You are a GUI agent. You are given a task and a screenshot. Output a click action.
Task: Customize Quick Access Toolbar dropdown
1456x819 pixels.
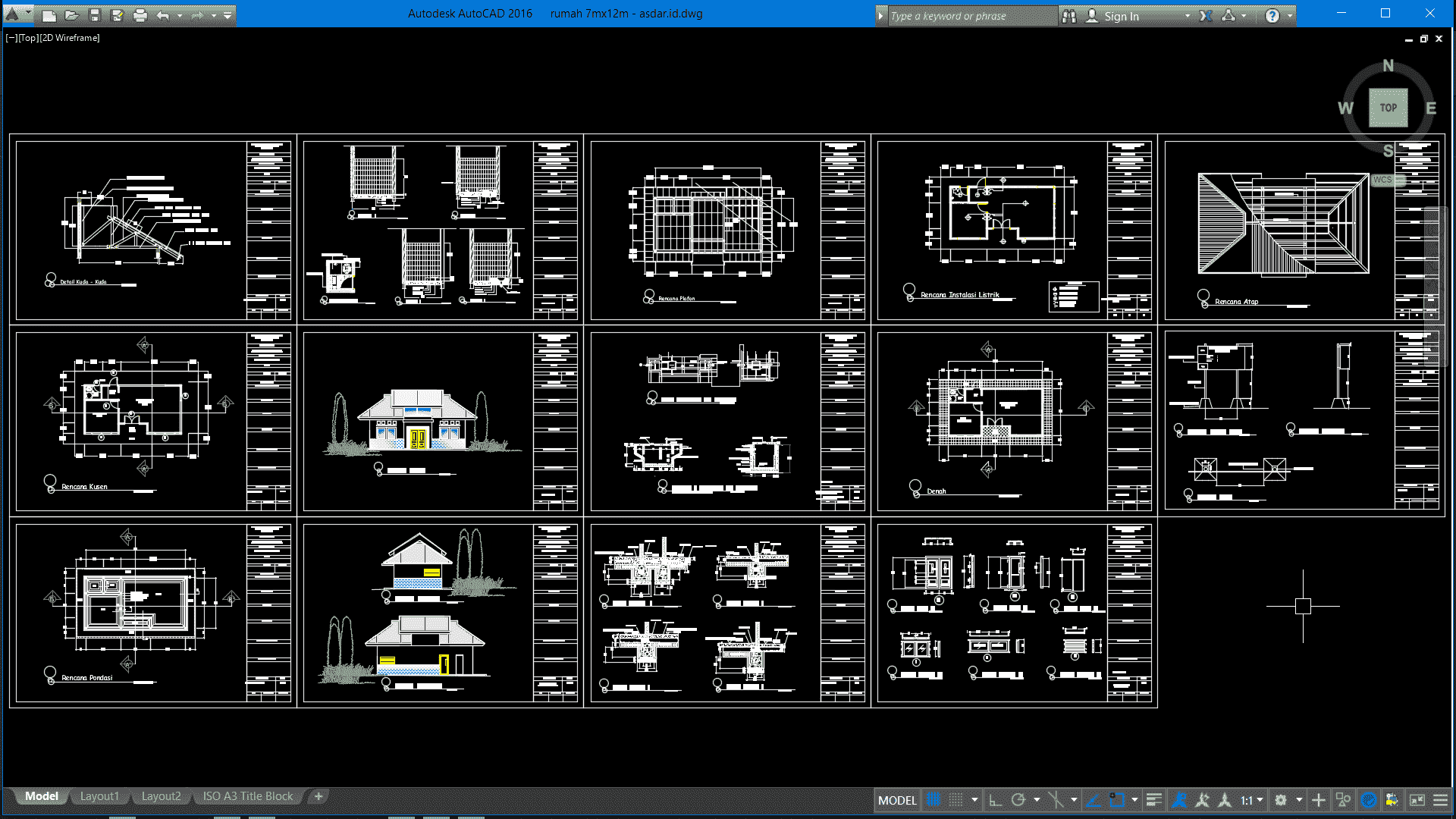227,15
